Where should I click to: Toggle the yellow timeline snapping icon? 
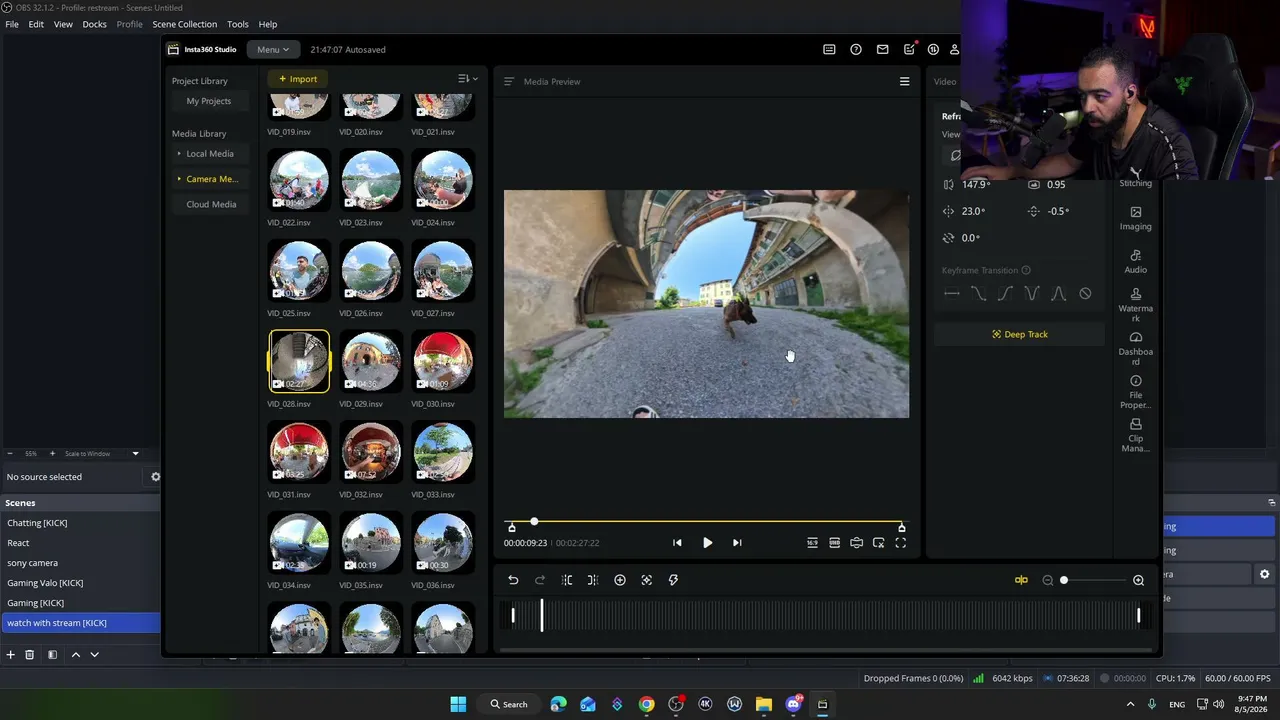click(x=1021, y=580)
